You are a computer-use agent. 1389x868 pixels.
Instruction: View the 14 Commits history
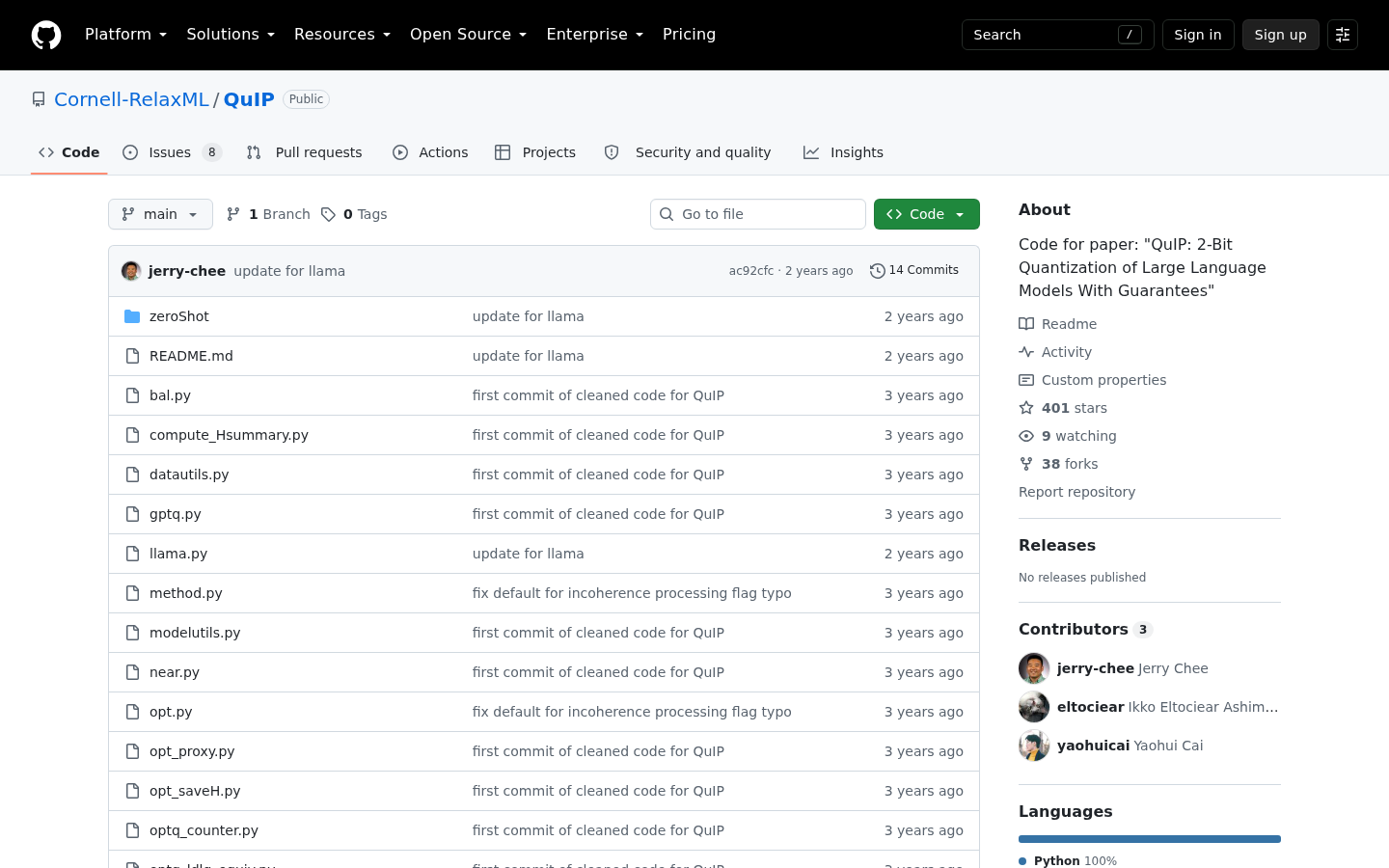(x=914, y=271)
